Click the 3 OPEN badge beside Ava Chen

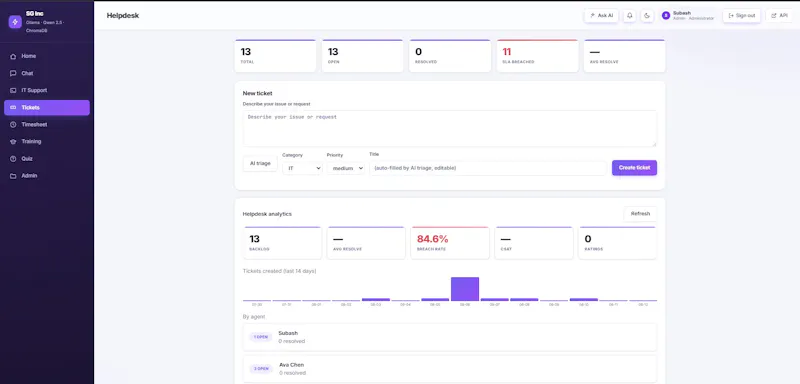(261, 369)
